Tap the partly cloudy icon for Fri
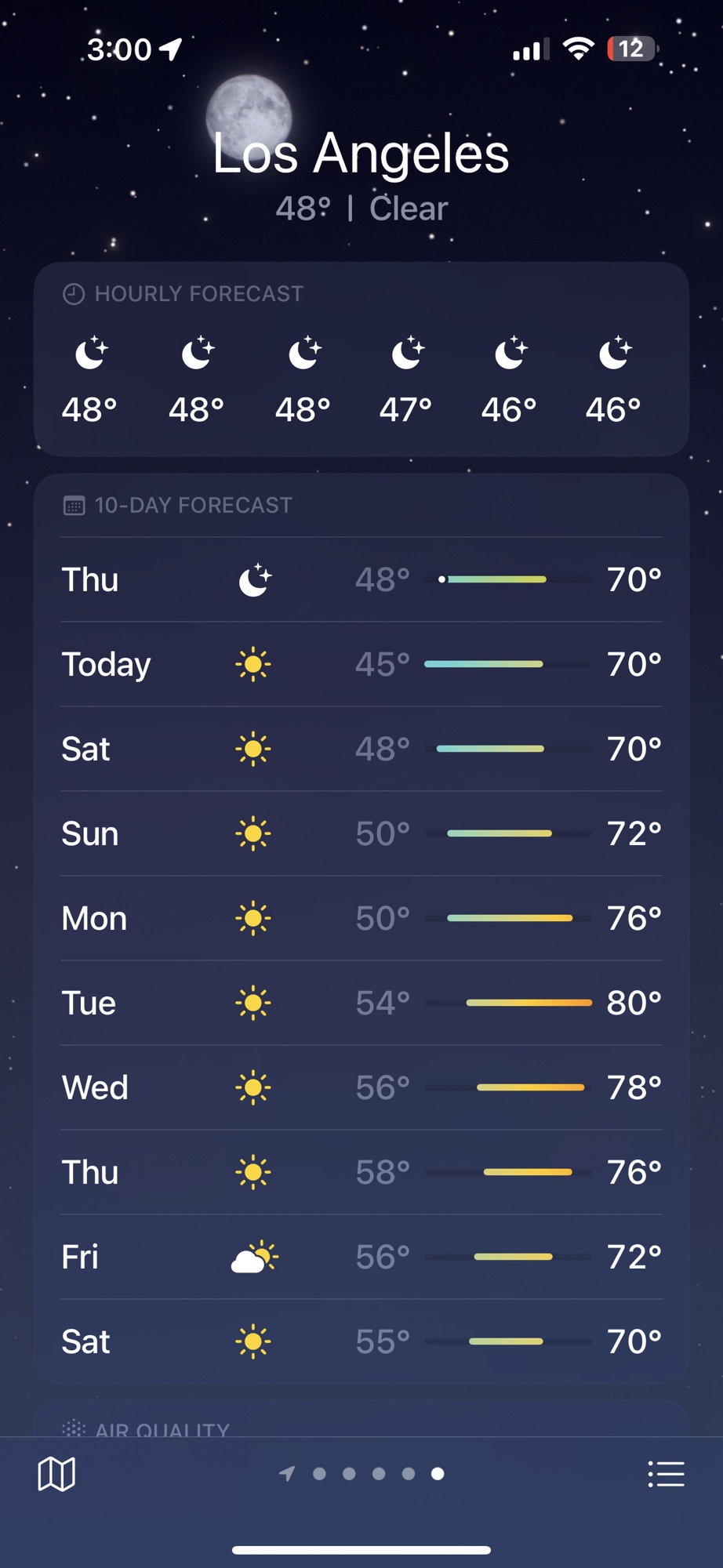This screenshot has height=1568, width=723. tap(254, 1257)
